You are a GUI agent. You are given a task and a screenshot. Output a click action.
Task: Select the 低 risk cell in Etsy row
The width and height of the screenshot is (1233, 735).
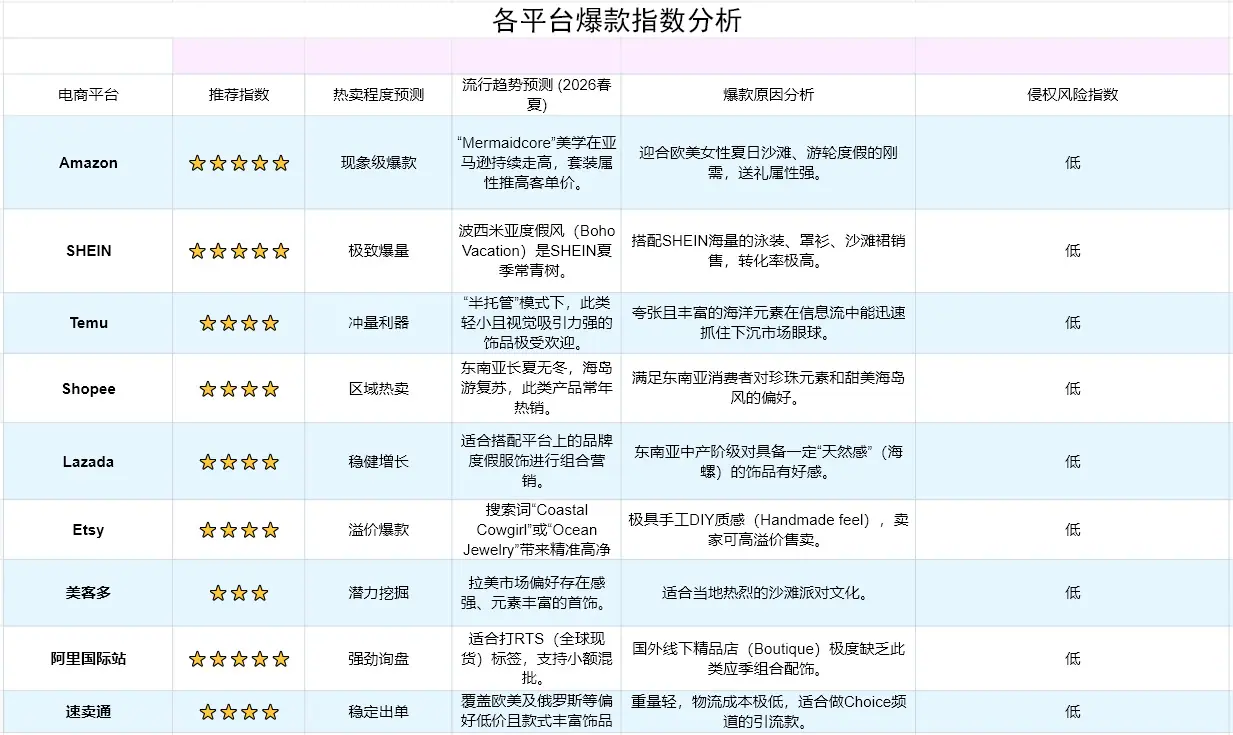click(1073, 530)
